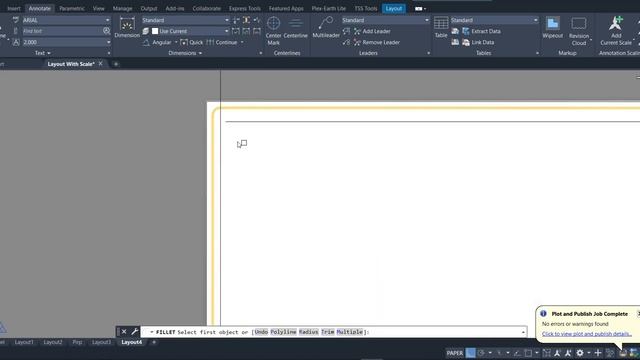This screenshot has width=640, height=360.
Task: Toggle second annotation auto-scale icon in status bar
Action: pos(568,353)
